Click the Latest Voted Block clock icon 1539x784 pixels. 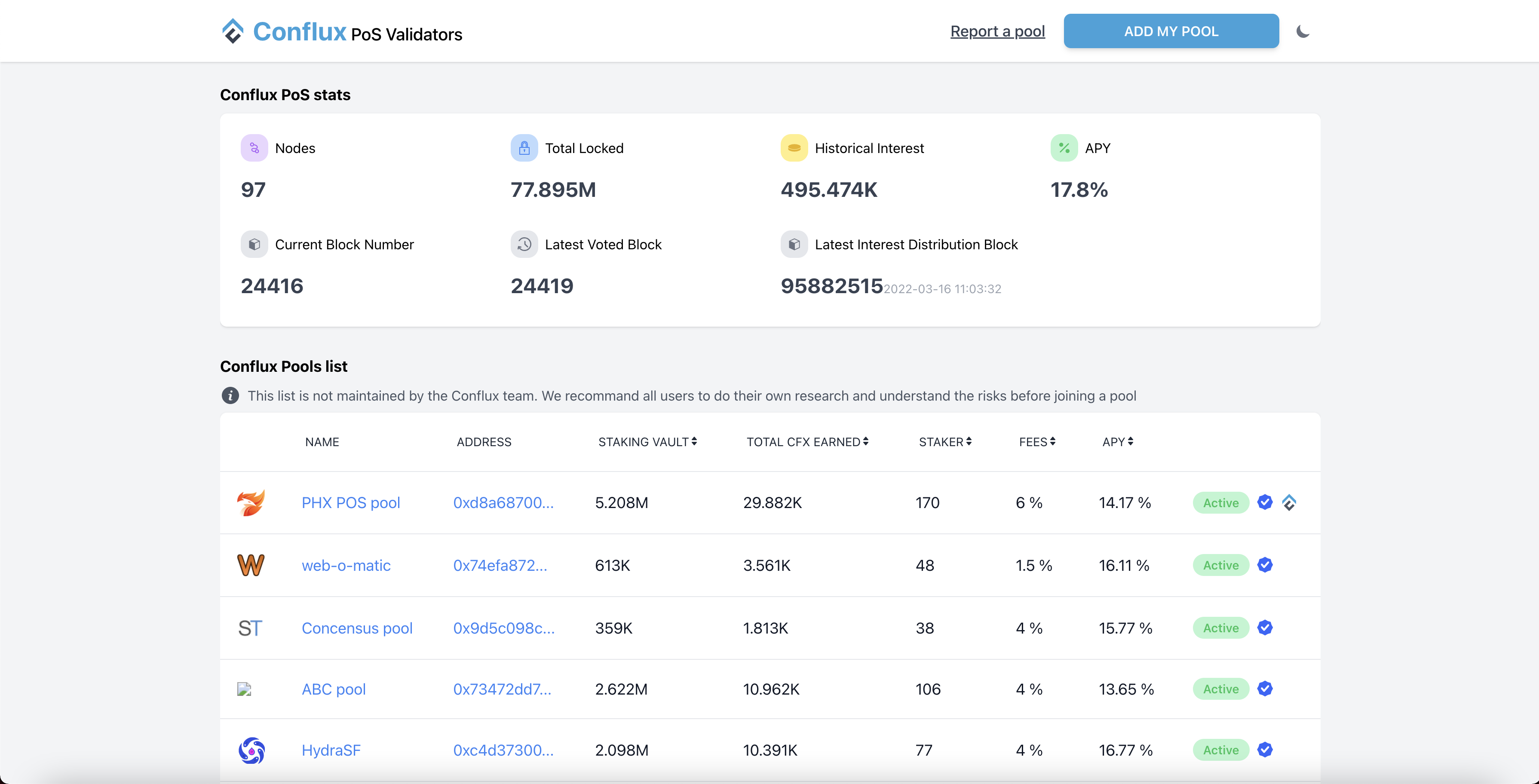[524, 245]
